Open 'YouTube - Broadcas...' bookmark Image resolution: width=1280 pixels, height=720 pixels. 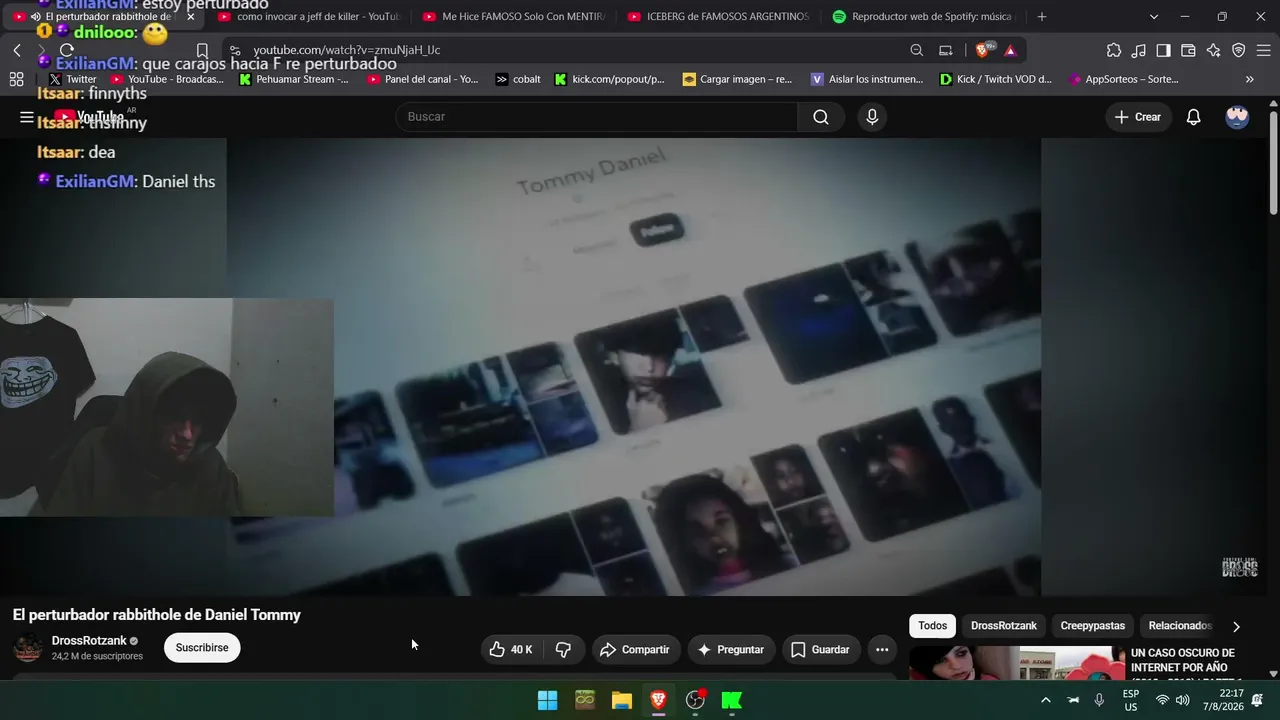tap(167, 79)
